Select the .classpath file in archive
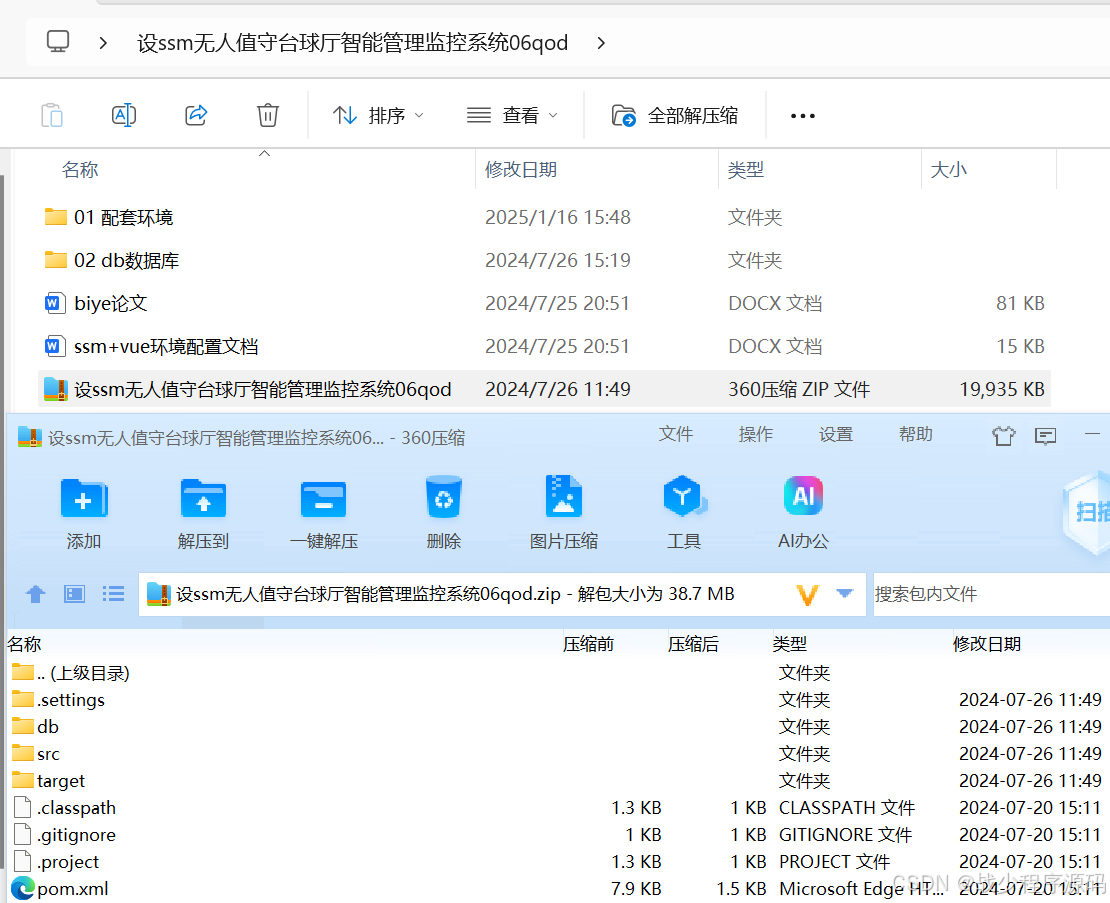 click(64, 807)
